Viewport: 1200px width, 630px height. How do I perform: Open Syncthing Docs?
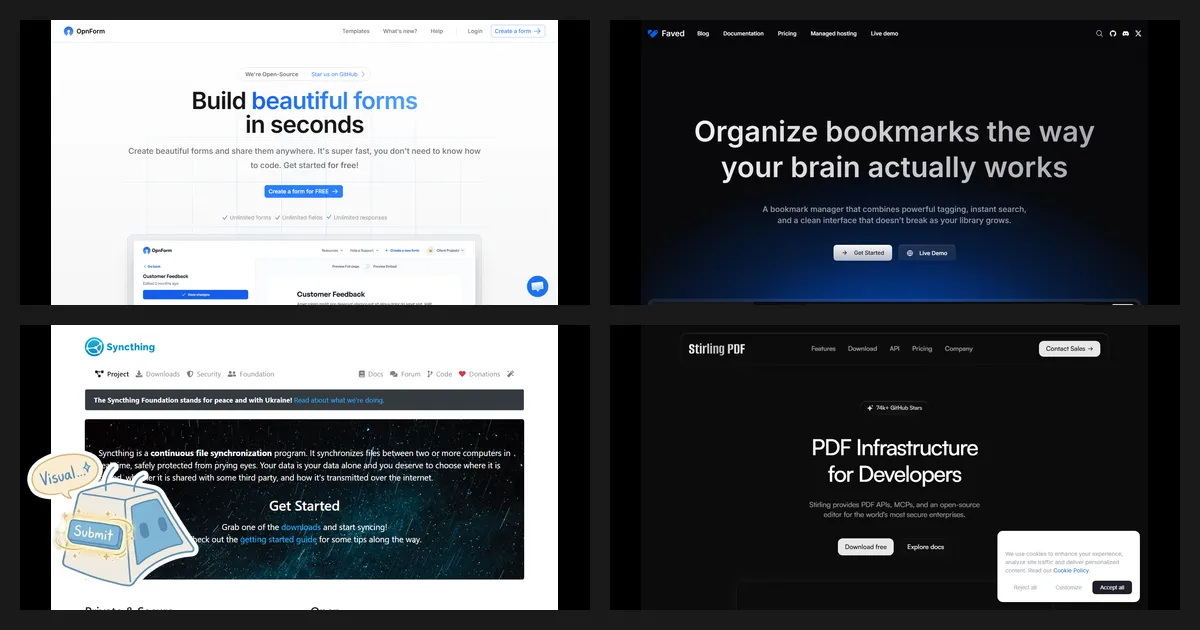(x=371, y=374)
